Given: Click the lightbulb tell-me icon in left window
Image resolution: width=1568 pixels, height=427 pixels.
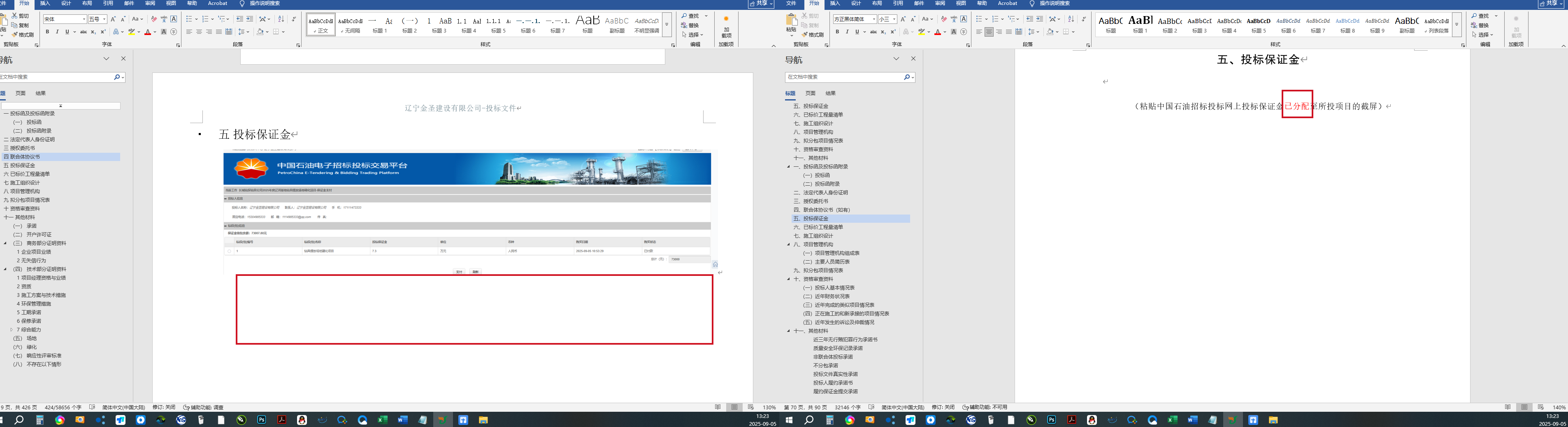Looking at the screenshot, I should tap(242, 4).
